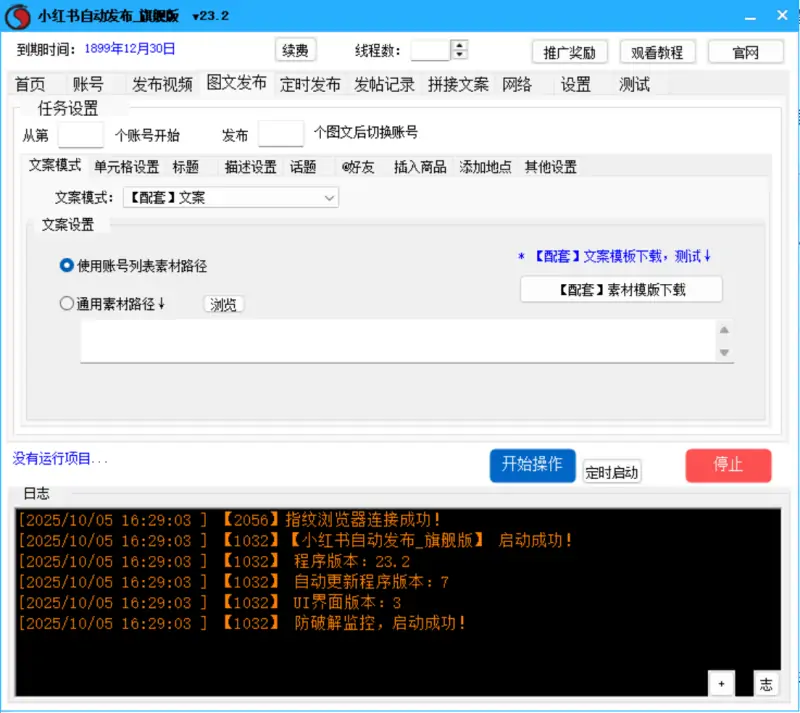The image size is (800, 713).
Task: Increase thread count with the up arrow
Action: (459, 45)
